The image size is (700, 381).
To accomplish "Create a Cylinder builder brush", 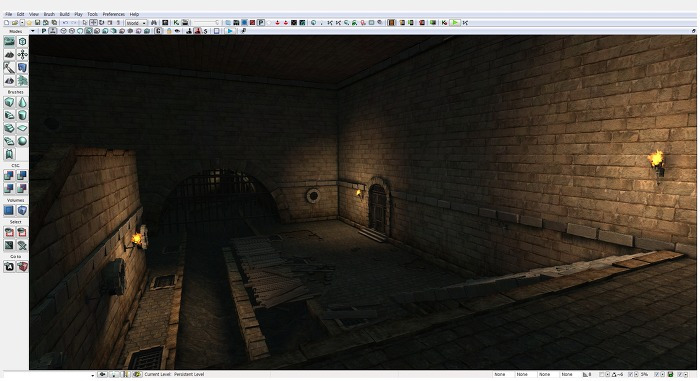I will (x=22, y=115).
